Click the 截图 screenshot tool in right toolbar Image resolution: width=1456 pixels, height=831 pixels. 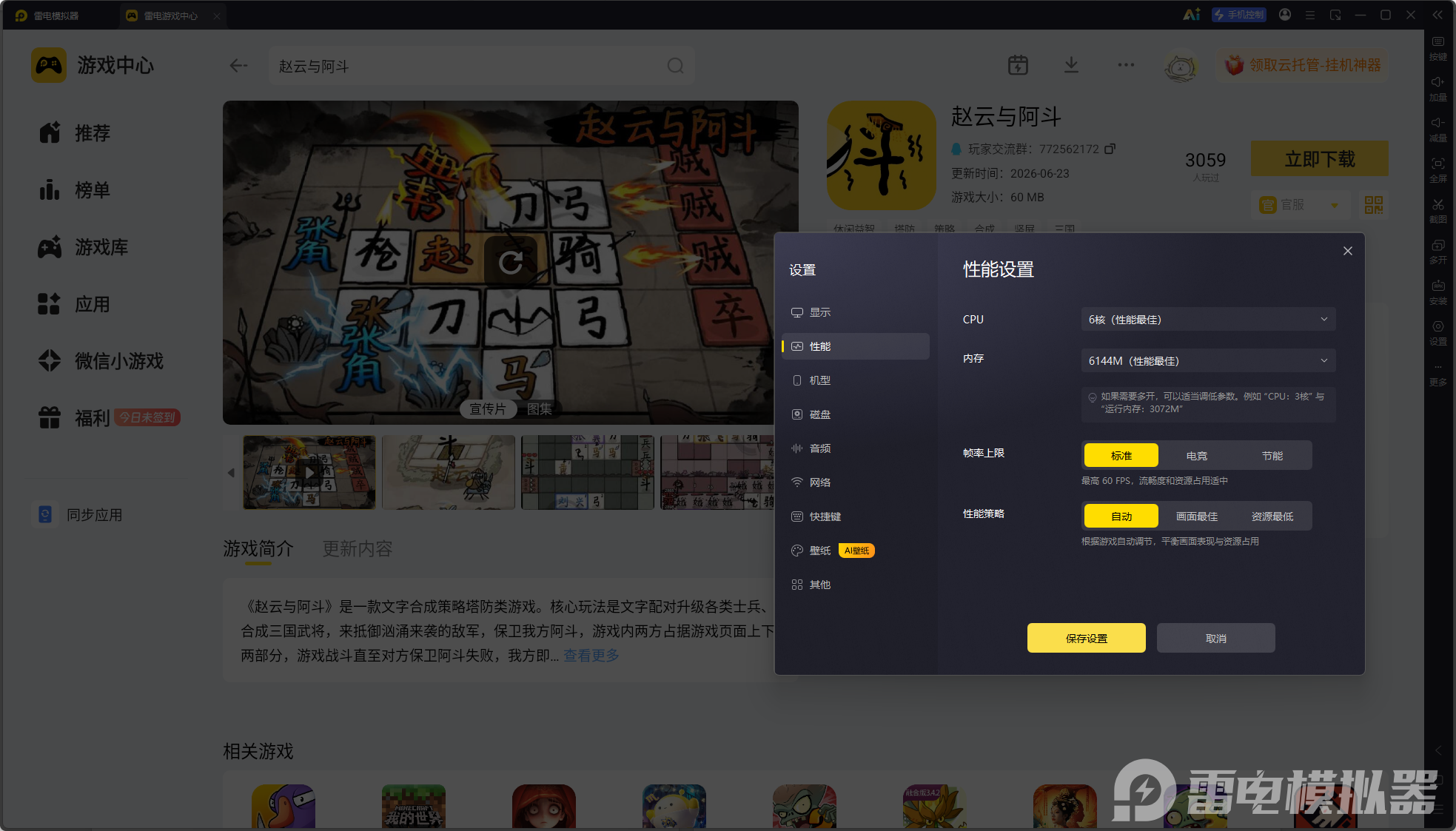pyautogui.click(x=1437, y=211)
